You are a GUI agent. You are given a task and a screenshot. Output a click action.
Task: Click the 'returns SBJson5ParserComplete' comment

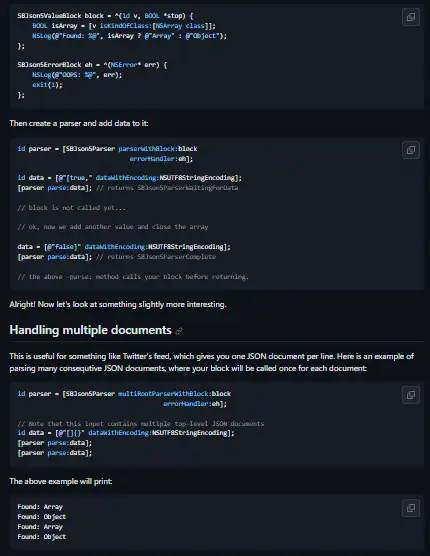click(x=156, y=257)
